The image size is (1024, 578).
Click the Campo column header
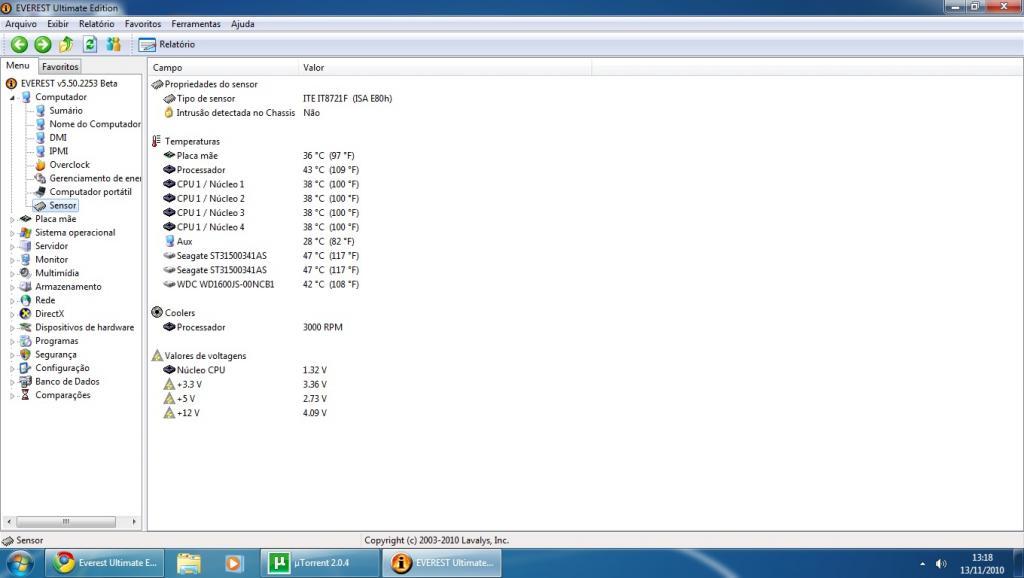point(223,67)
